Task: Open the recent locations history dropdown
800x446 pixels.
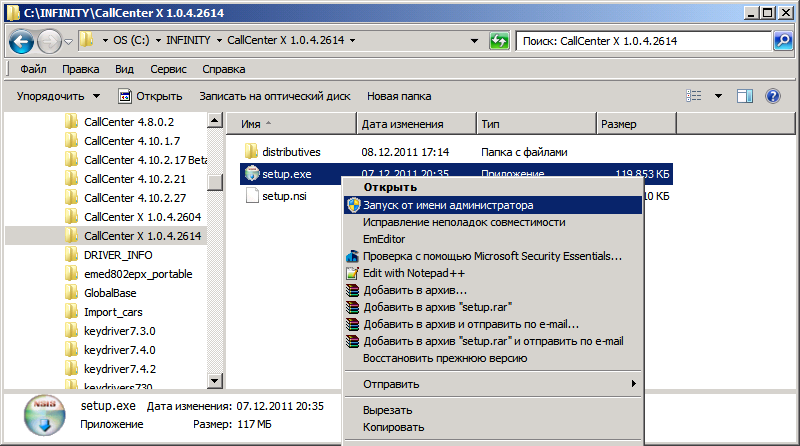Action: coord(68,42)
